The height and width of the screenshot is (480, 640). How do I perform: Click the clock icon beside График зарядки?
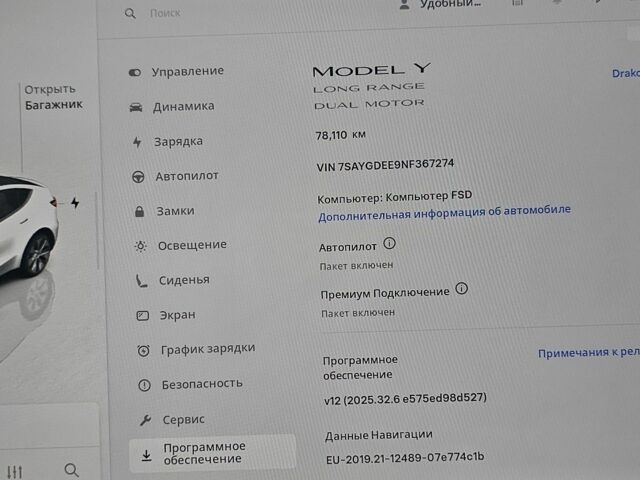(143, 351)
